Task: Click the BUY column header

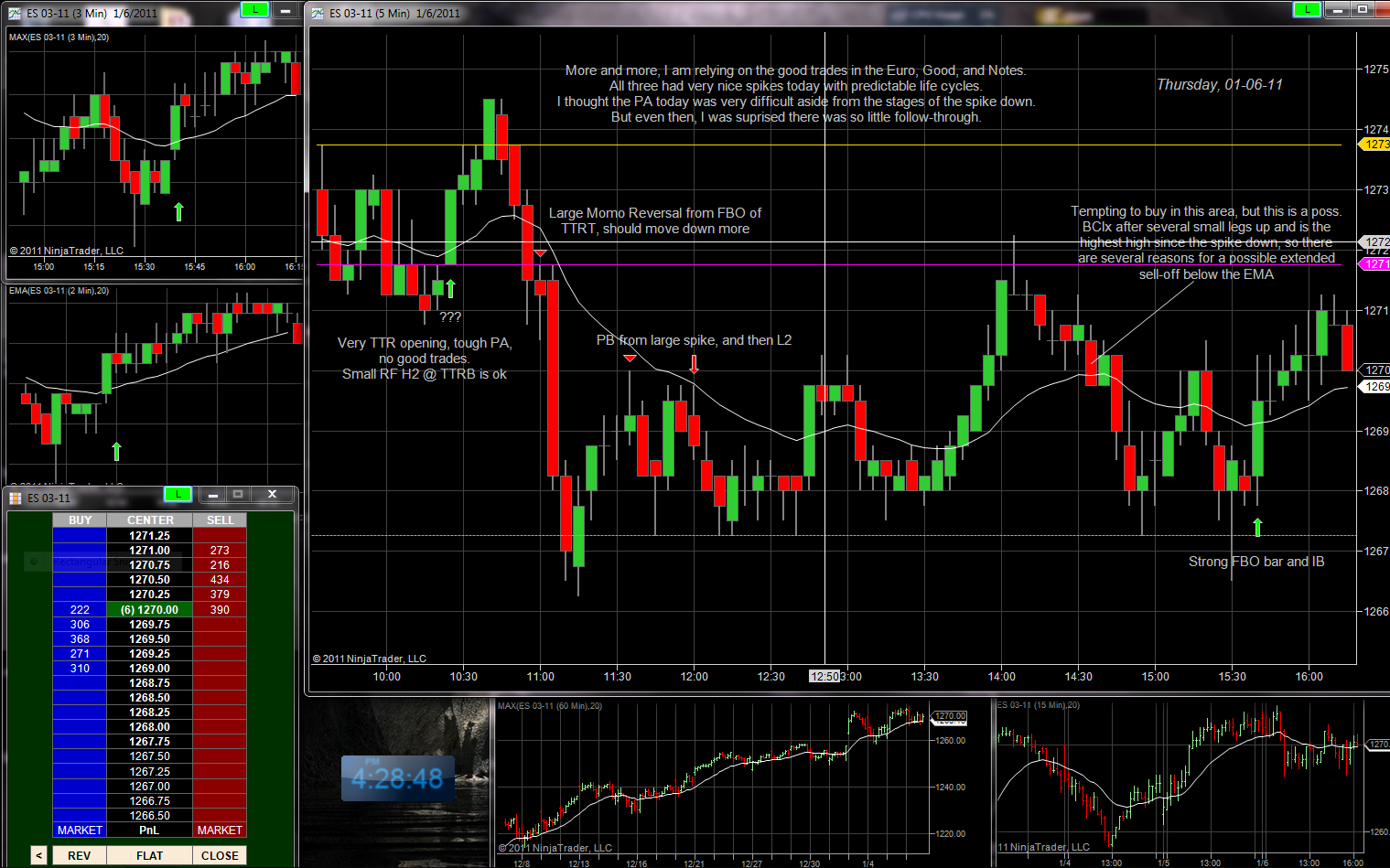Action: click(80, 520)
